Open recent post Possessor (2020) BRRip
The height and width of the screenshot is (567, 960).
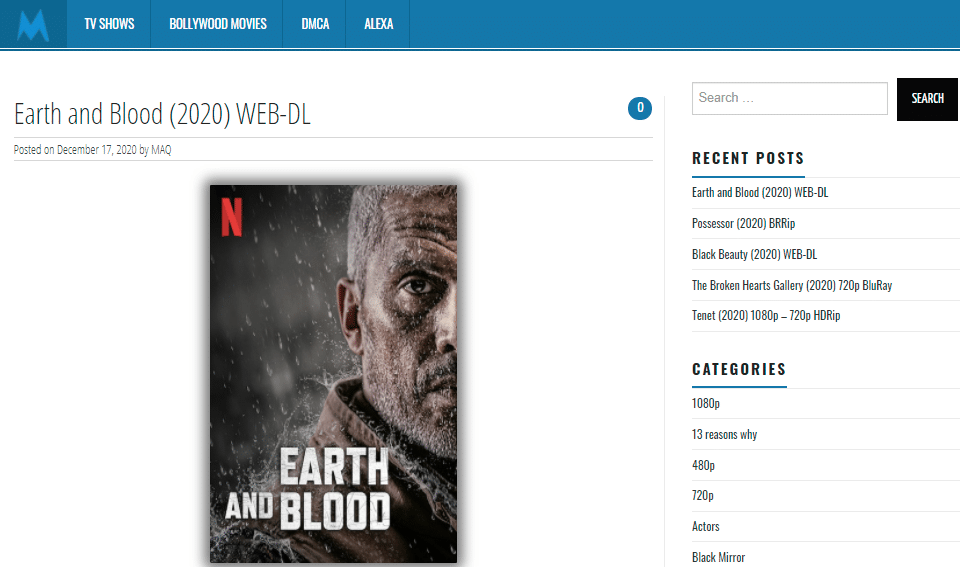pos(743,223)
